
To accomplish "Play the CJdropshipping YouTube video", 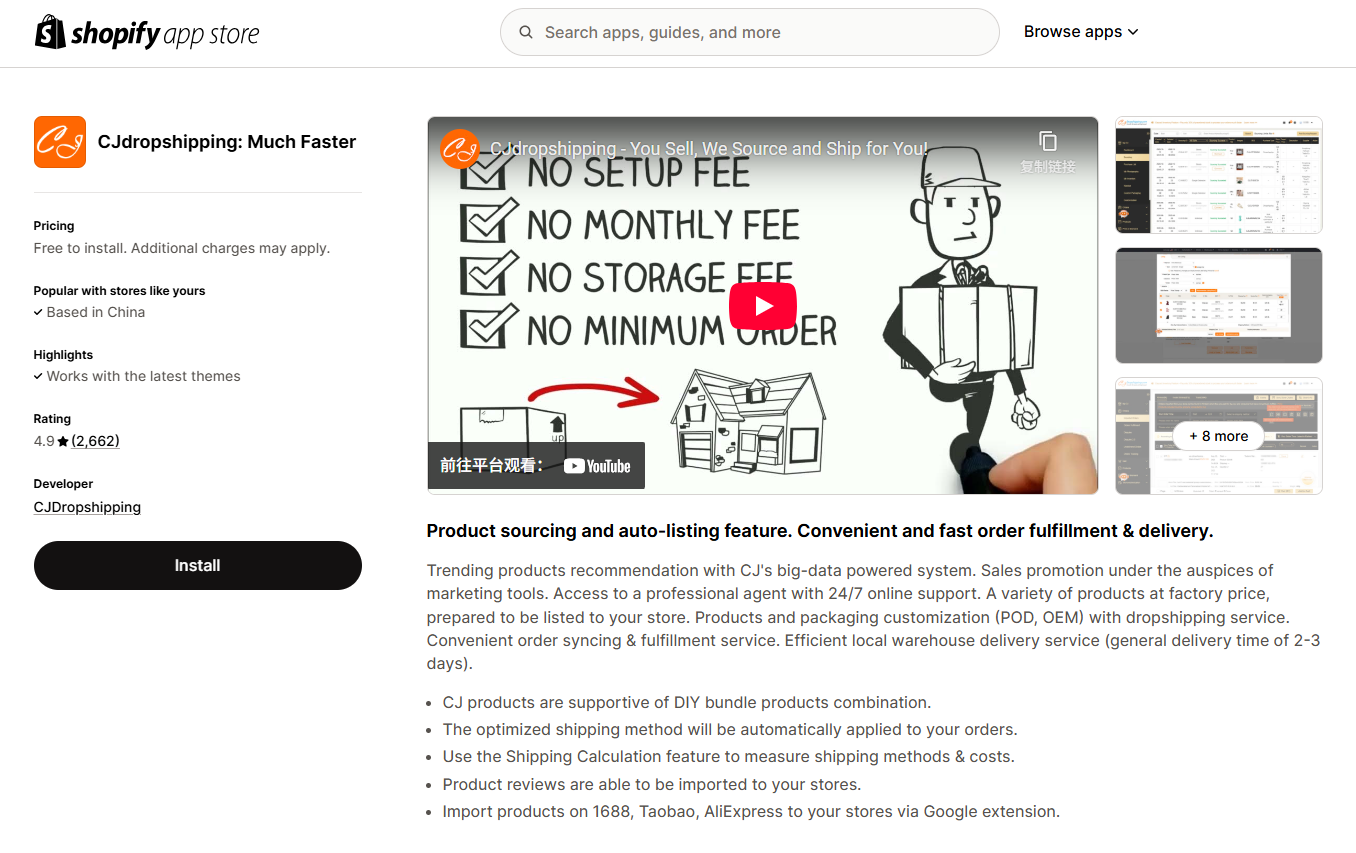I will coord(763,306).
